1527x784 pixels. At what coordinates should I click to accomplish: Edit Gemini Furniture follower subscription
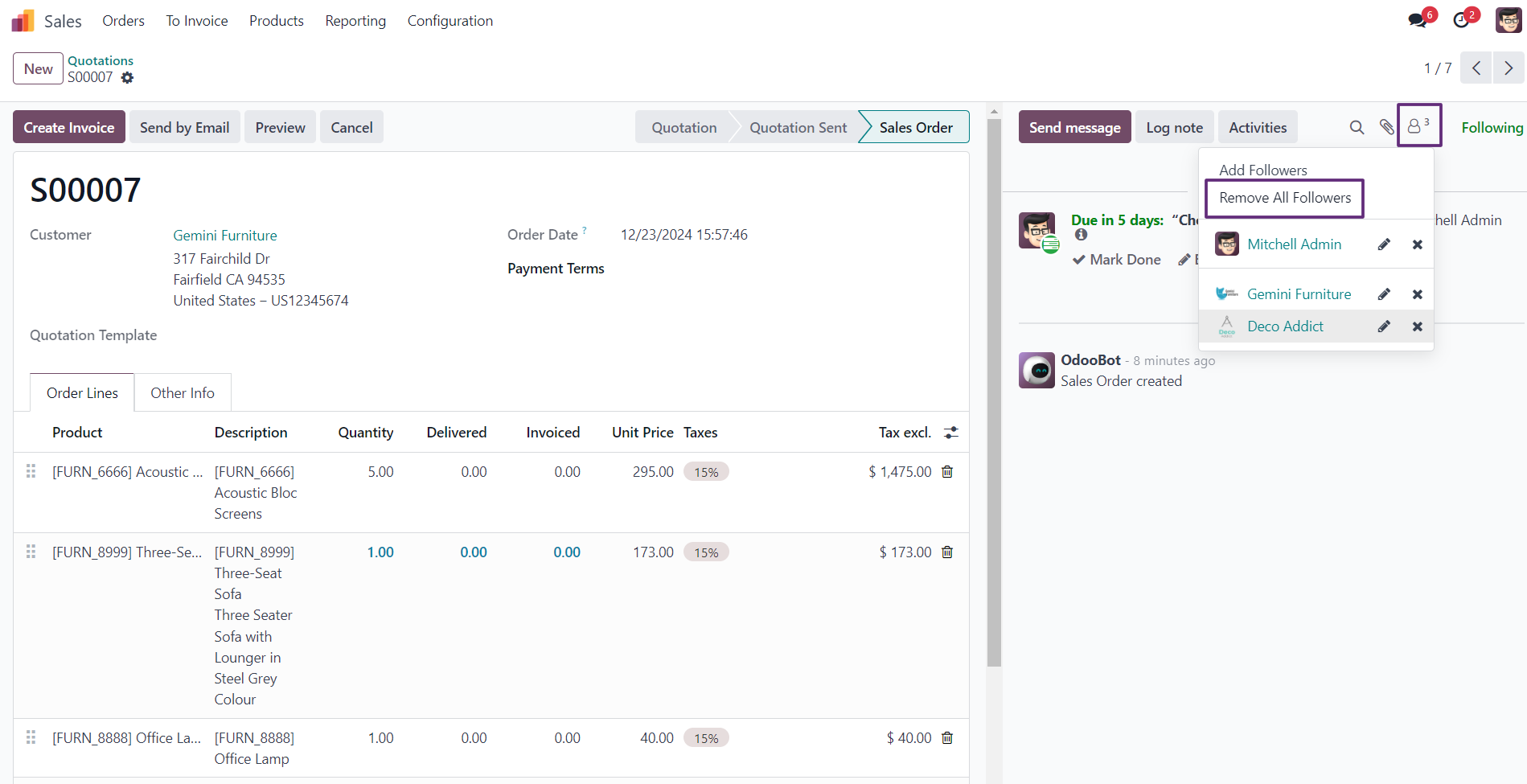click(x=1384, y=294)
